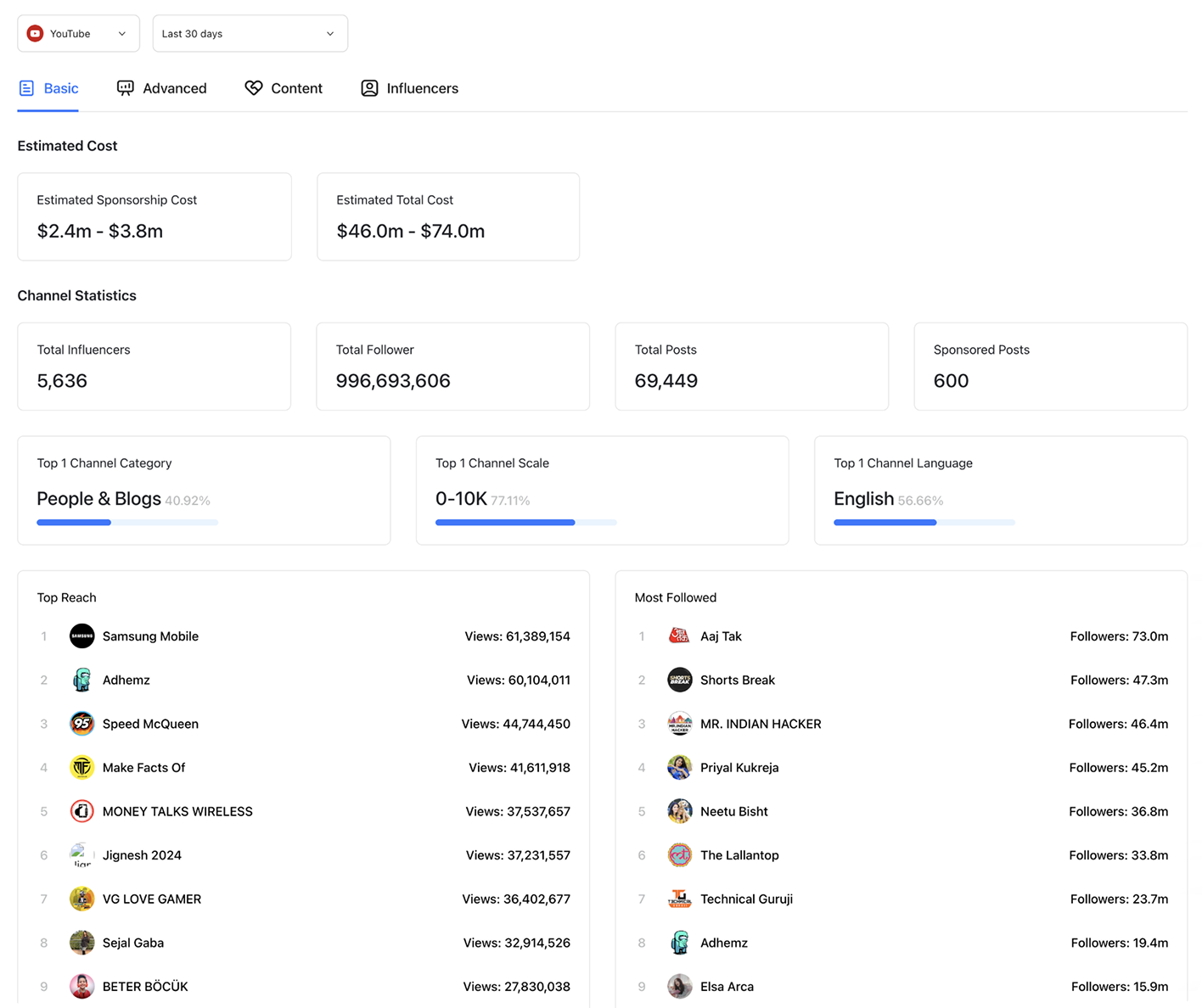Image resolution: width=1202 pixels, height=1008 pixels.
Task: Open Samsung Mobile channel name link
Action: (x=150, y=636)
